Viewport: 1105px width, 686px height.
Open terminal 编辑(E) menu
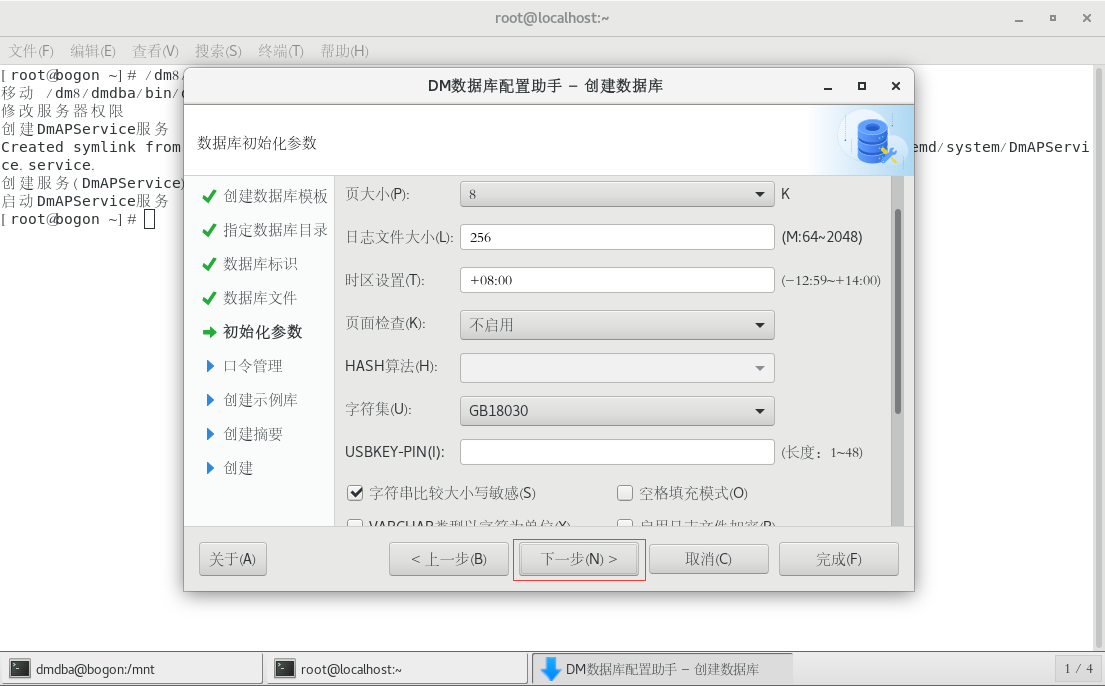(93, 51)
